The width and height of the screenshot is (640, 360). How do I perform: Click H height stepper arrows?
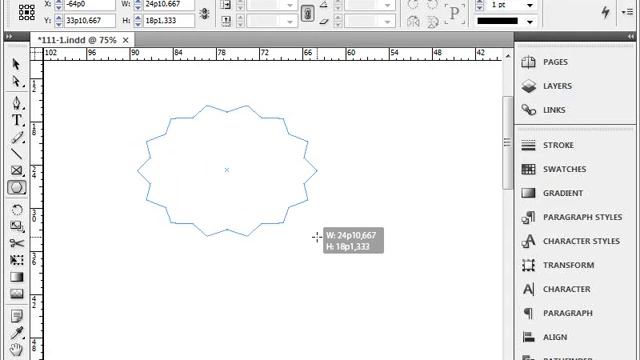[x=138, y=21]
